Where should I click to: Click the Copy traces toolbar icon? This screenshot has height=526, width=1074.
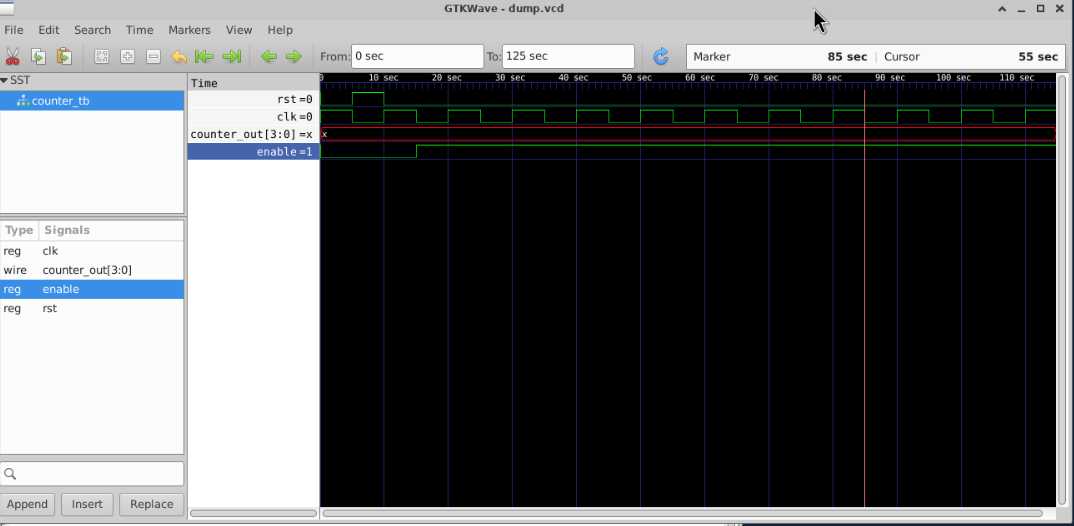[38, 57]
